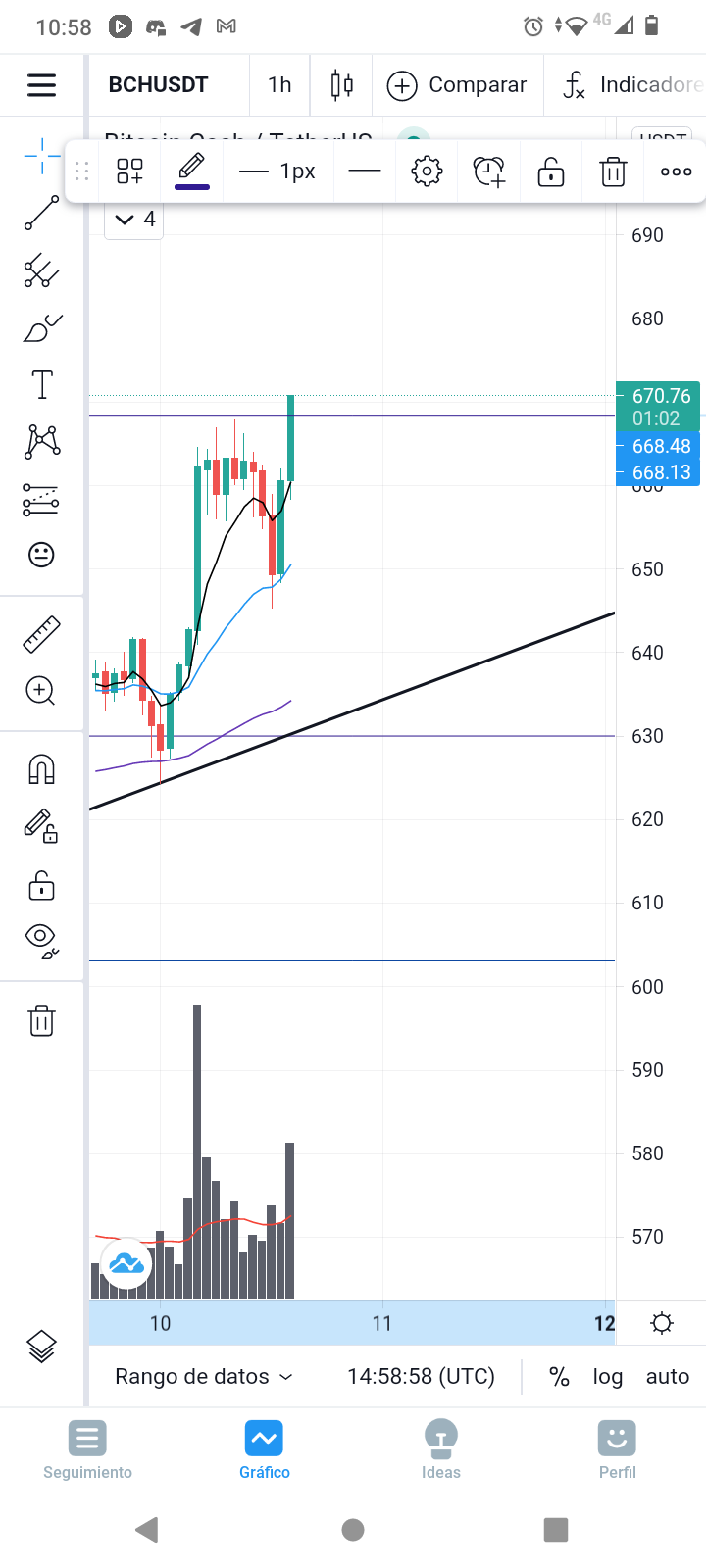Screen dimensions: 706x1568
Task: Toggle hide all drawings eye icon
Action: [x=41, y=941]
